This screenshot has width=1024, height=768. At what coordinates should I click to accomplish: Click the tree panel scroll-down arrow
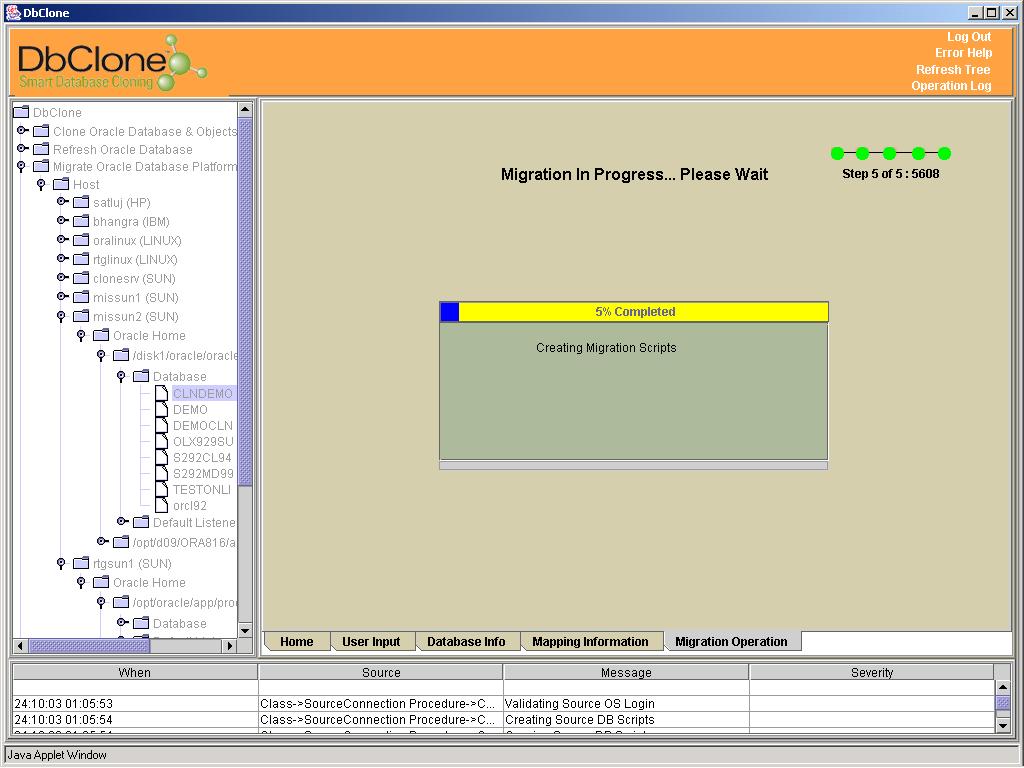coord(245,630)
